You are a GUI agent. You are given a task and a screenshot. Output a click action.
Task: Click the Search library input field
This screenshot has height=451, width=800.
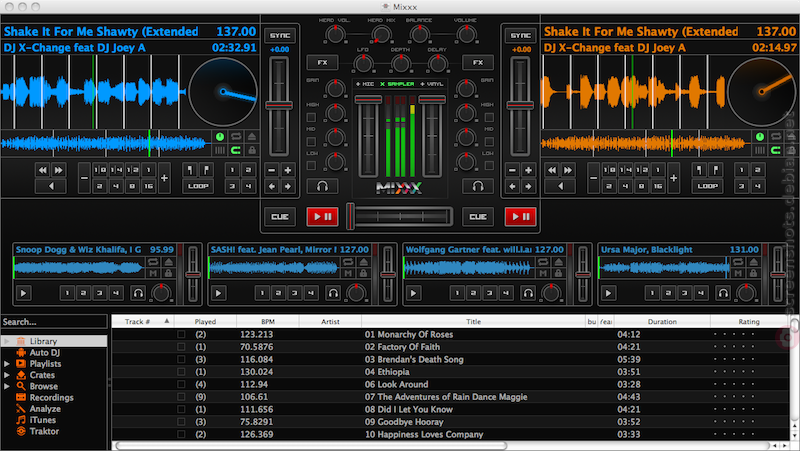[x=54, y=322]
